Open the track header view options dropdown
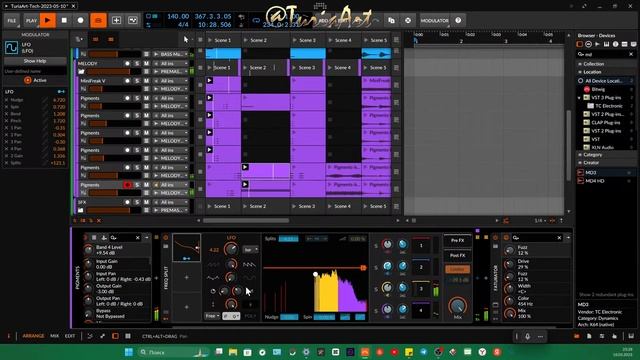Viewport: 640px width, 360px height. 79,40
